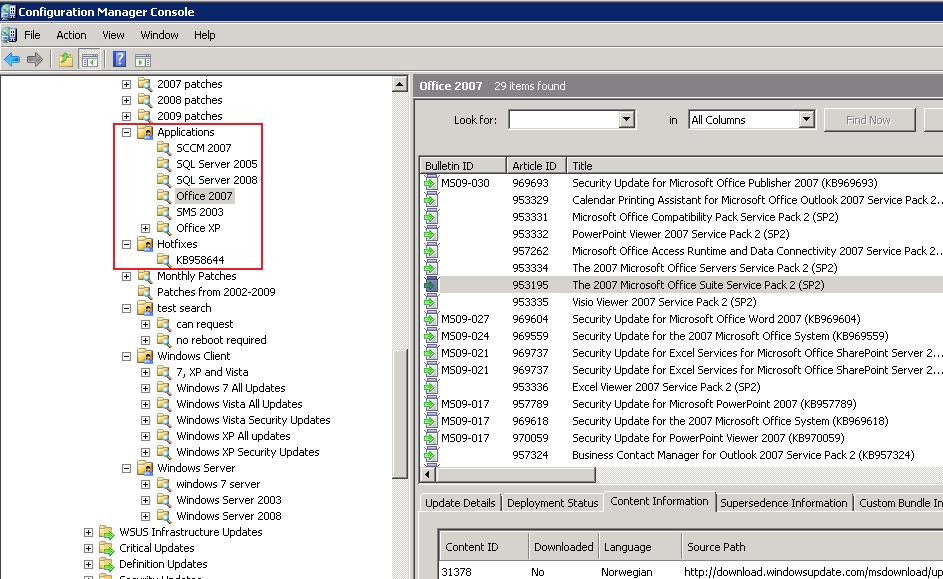The image size is (943, 579).
Task: Click the SMS 2003 search folder icon
Action: tap(164, 212)
